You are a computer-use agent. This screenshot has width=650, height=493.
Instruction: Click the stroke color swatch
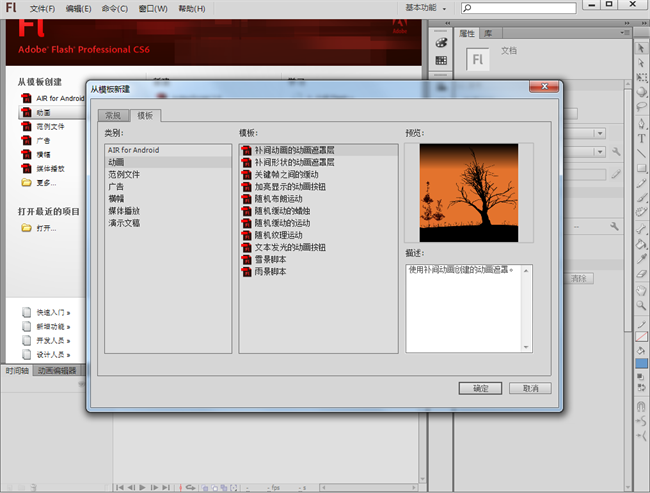pos(641,337)
